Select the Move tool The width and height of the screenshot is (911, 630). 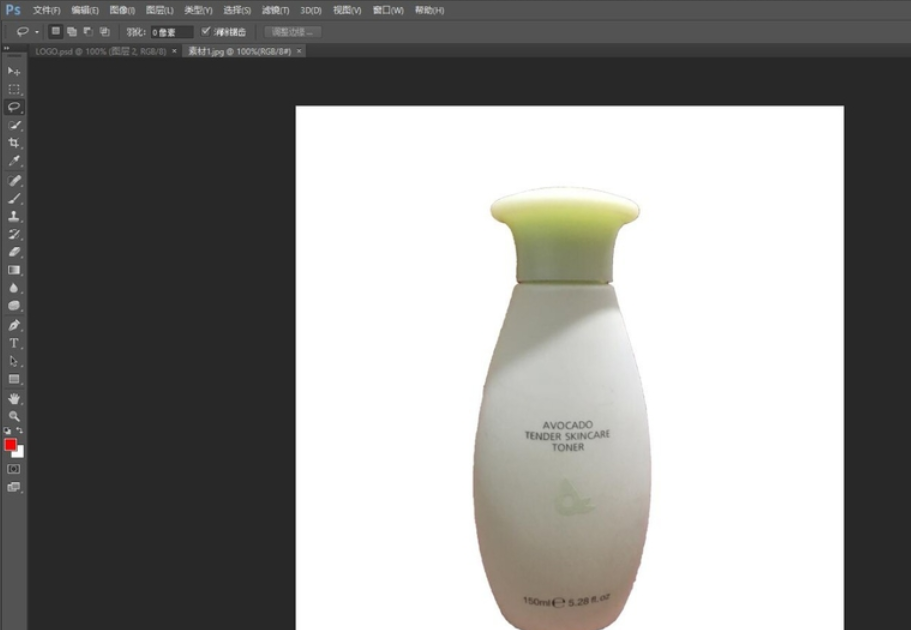tap(14, 71)
